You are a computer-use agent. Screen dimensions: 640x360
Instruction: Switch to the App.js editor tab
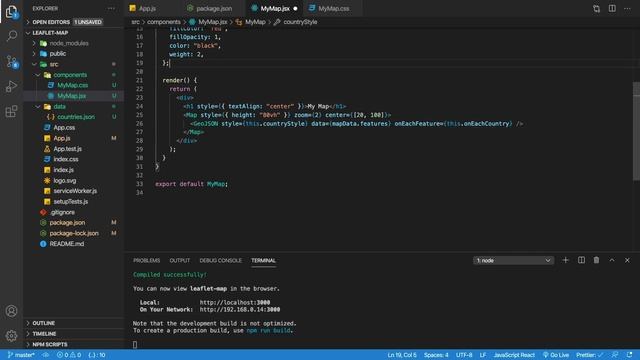[x=147, y=8]
